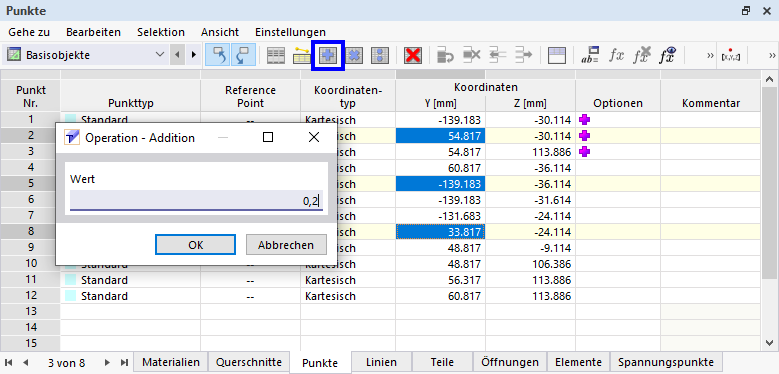Click greyed left-pointing arrow rows icon

(x=497, y=55)
